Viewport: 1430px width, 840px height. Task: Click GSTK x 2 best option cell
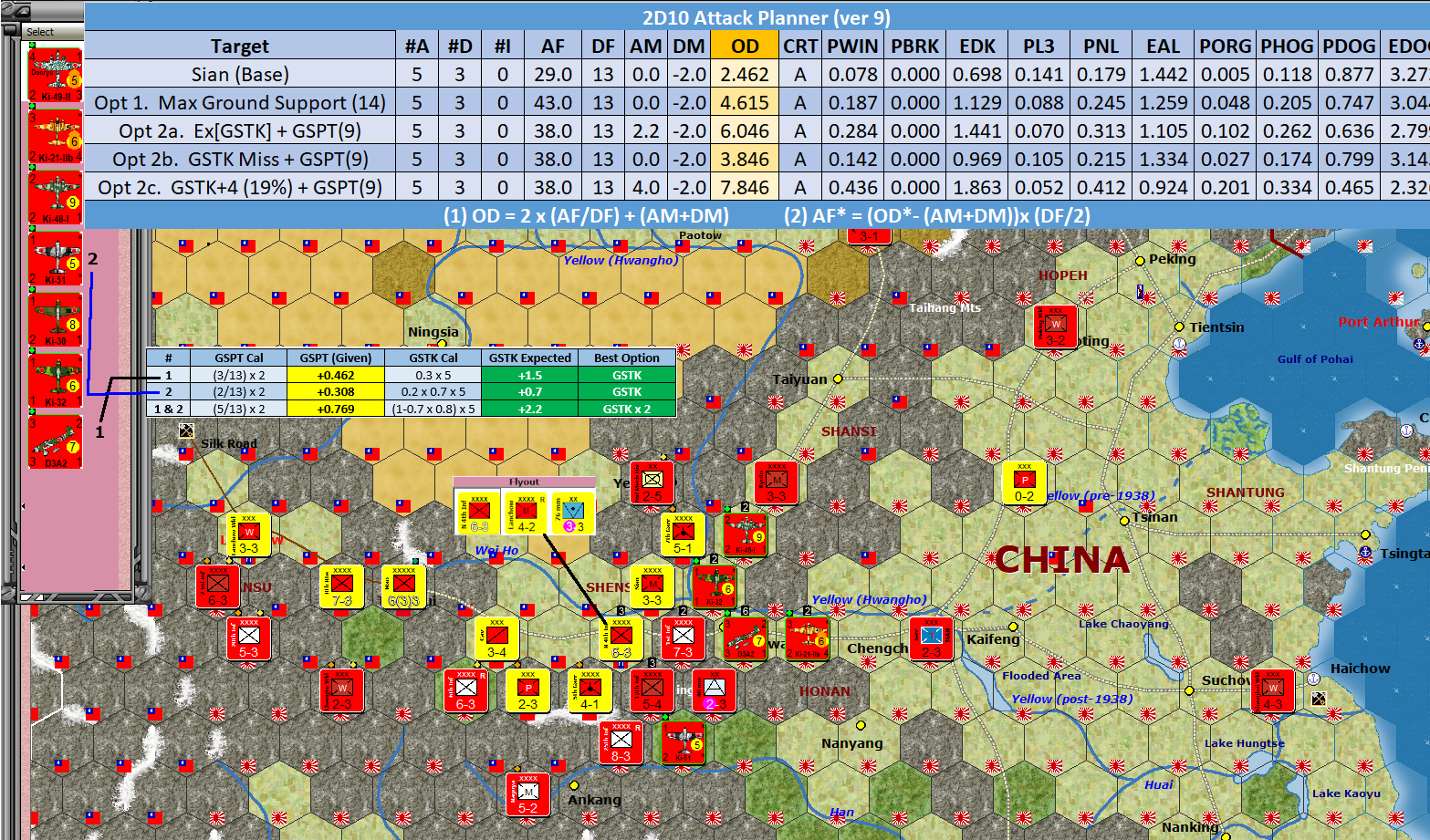(x=627, y=409)
